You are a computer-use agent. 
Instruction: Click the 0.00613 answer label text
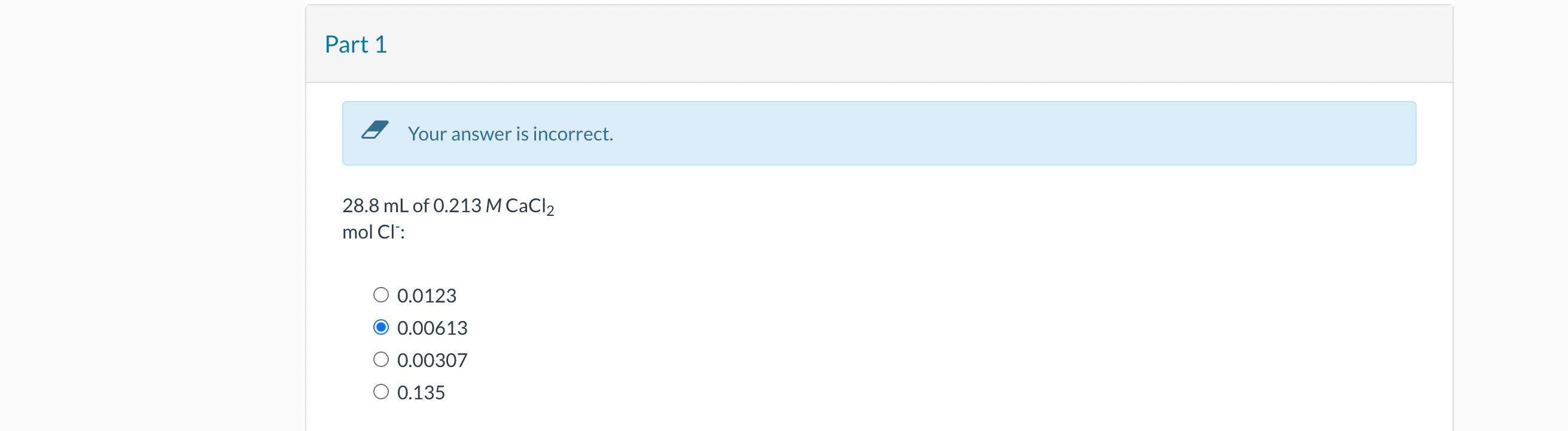point(432,327)
